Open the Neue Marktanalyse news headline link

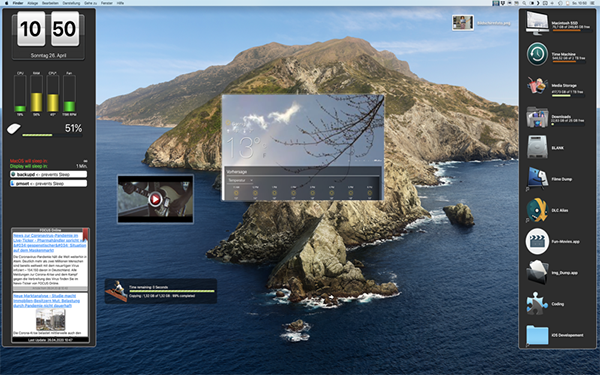pyautogui.click(x=47, y=301)
